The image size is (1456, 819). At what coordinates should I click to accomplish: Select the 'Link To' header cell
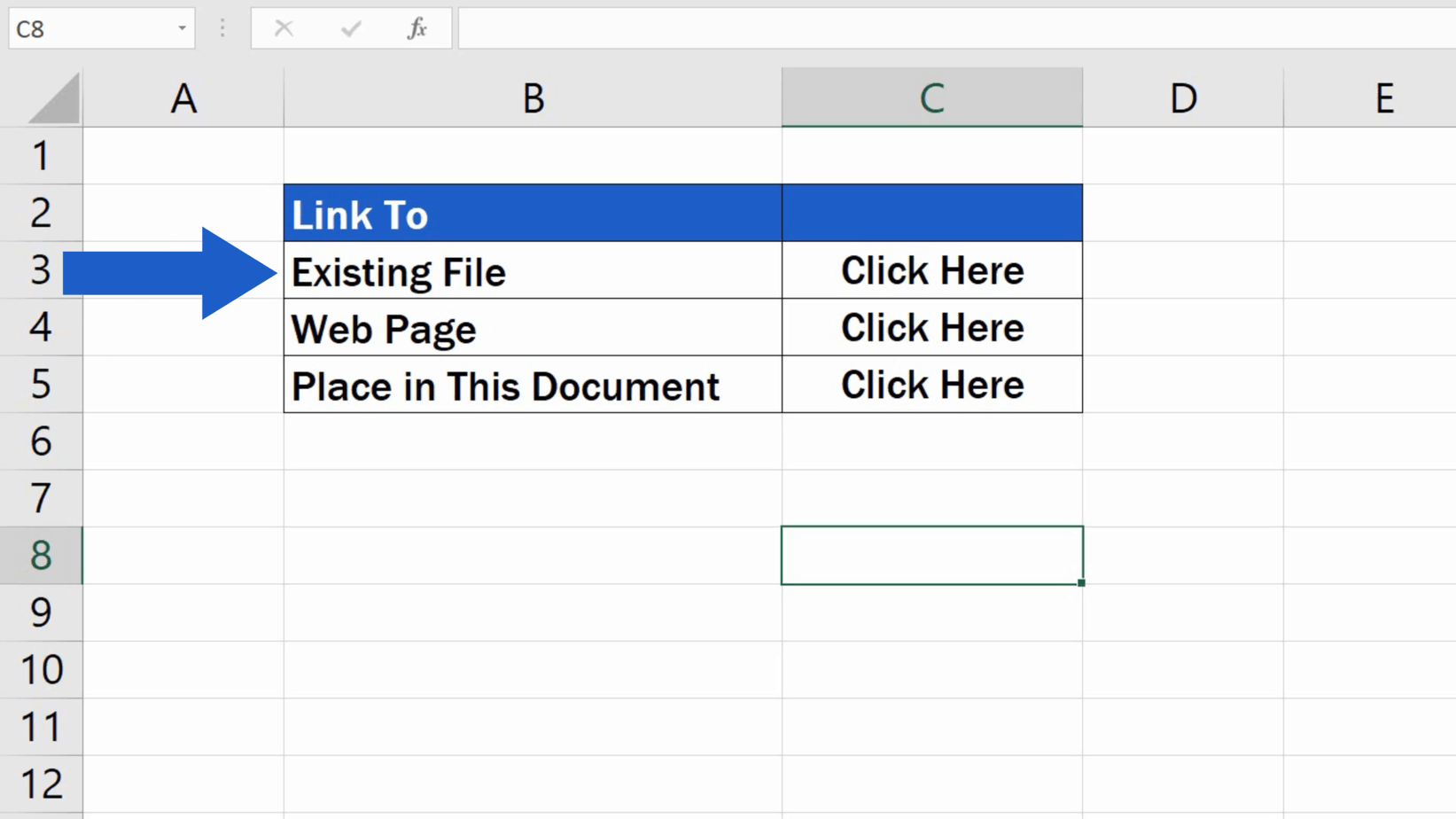click(x=533, y=214)
